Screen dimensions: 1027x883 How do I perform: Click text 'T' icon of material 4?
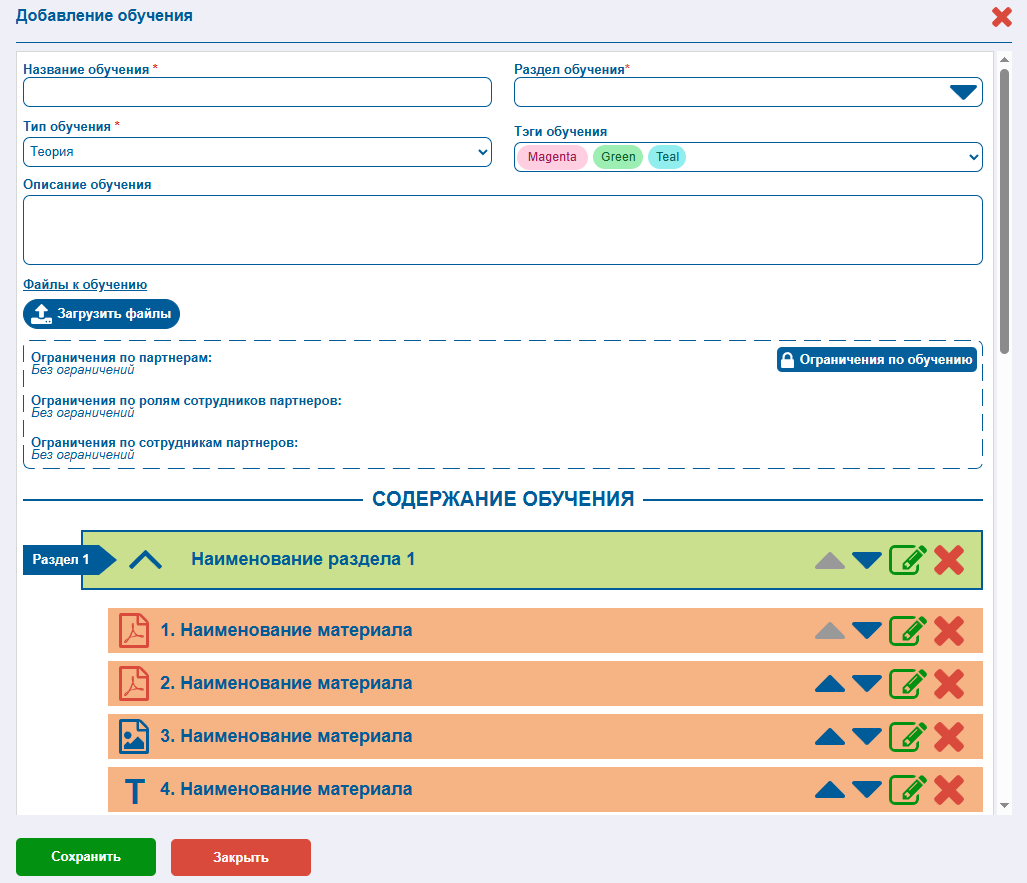[x=134, y=791]
